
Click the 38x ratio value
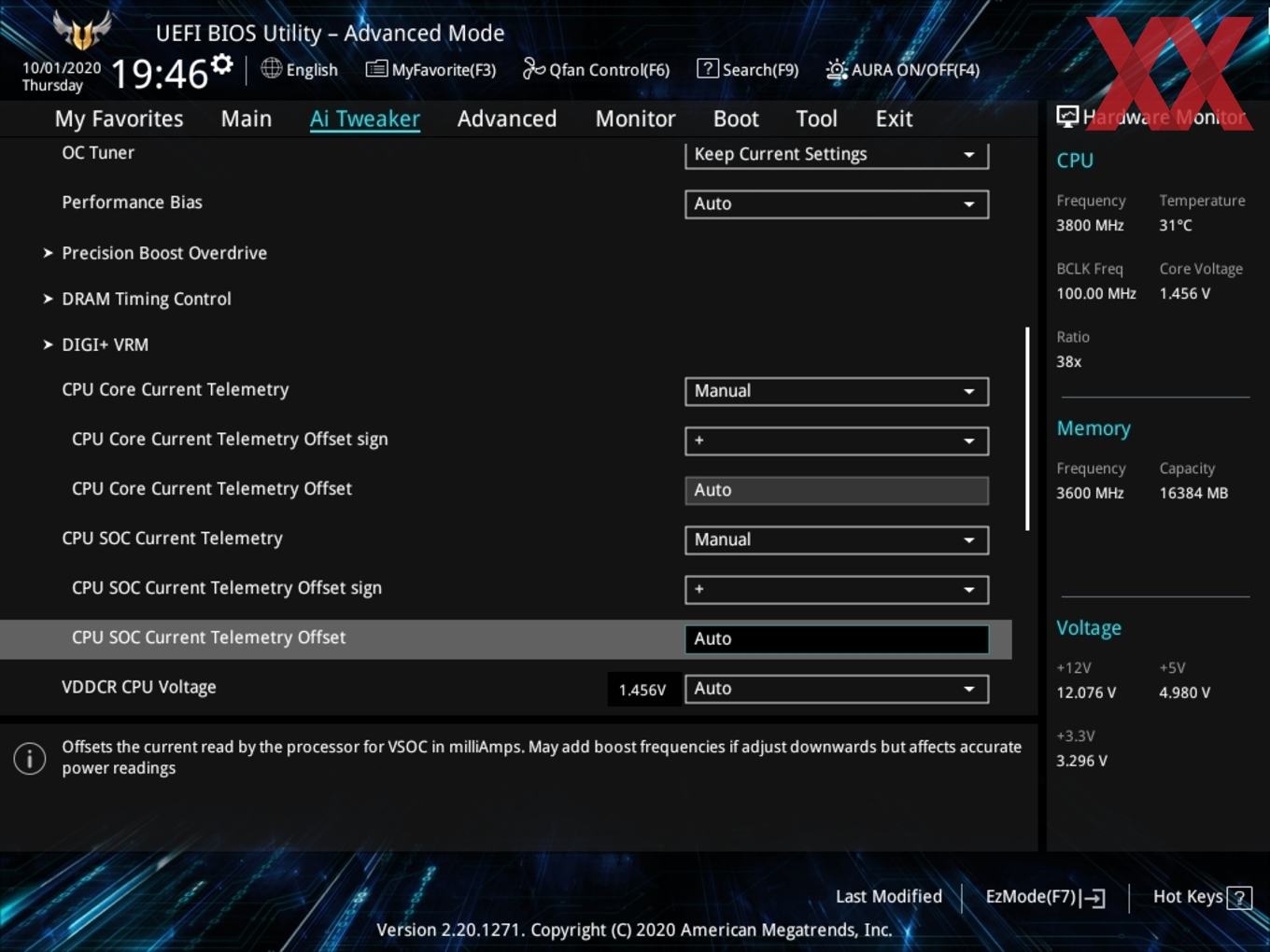coord(1069,361)
